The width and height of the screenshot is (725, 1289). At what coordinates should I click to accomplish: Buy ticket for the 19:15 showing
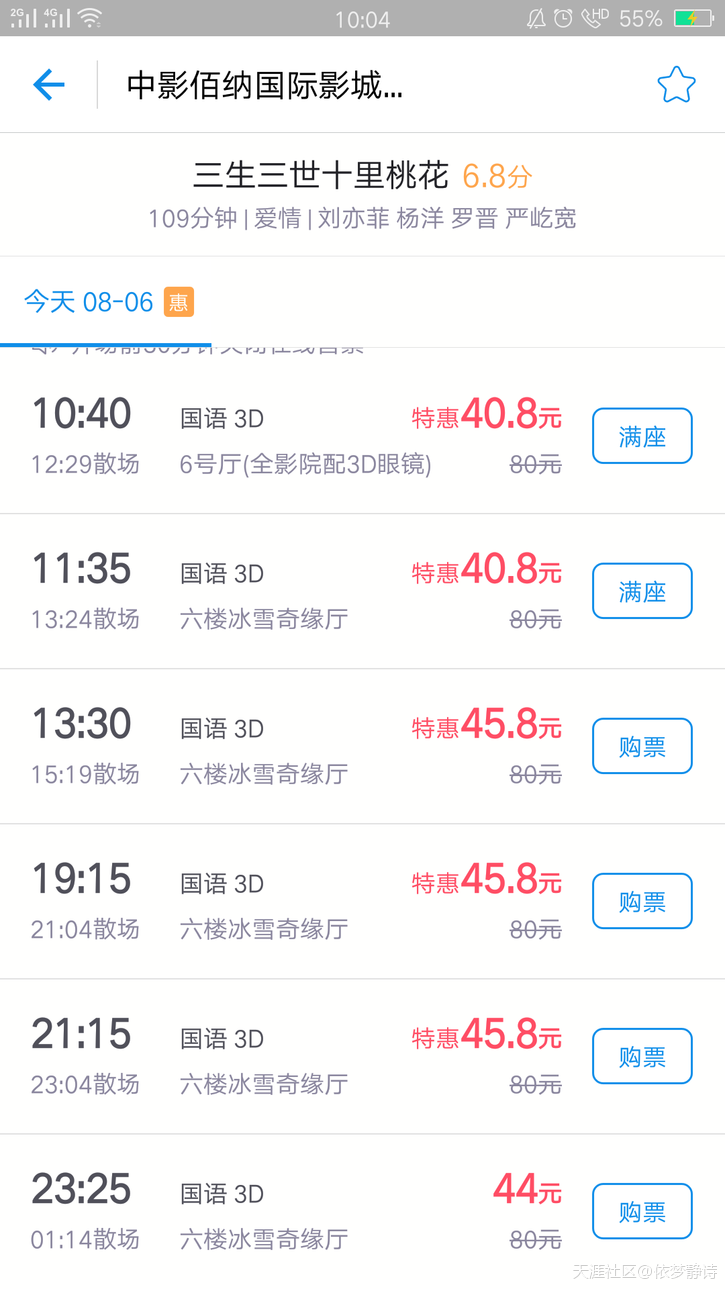point(642,901)
